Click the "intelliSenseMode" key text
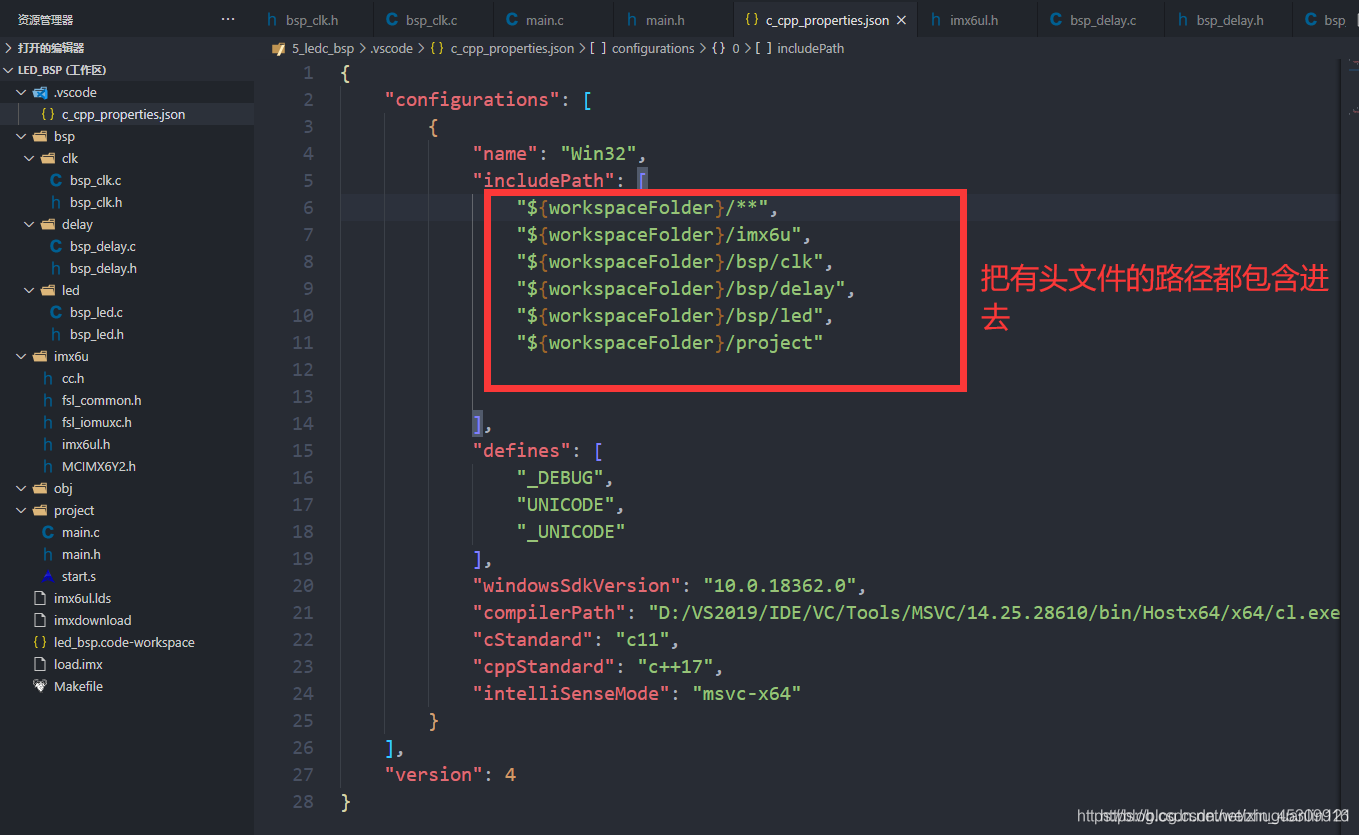 tap(571, 693)
